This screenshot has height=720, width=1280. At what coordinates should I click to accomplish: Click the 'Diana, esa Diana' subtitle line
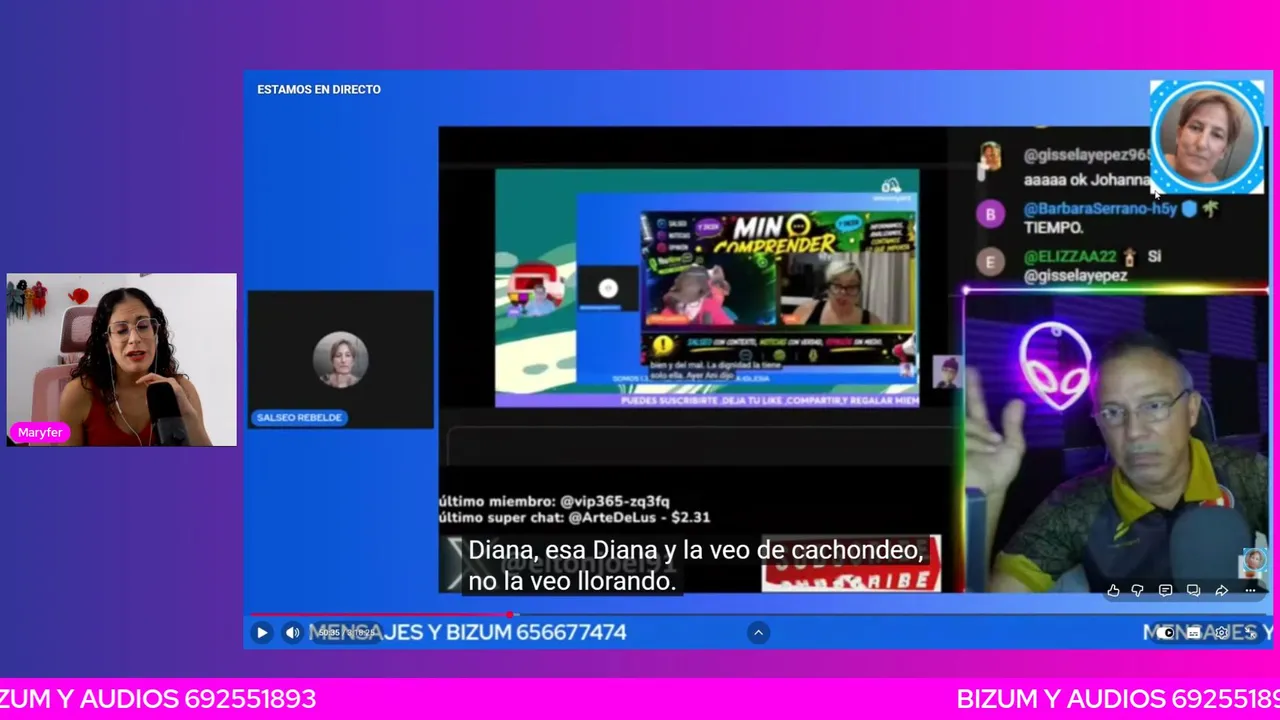pos(696,550)
